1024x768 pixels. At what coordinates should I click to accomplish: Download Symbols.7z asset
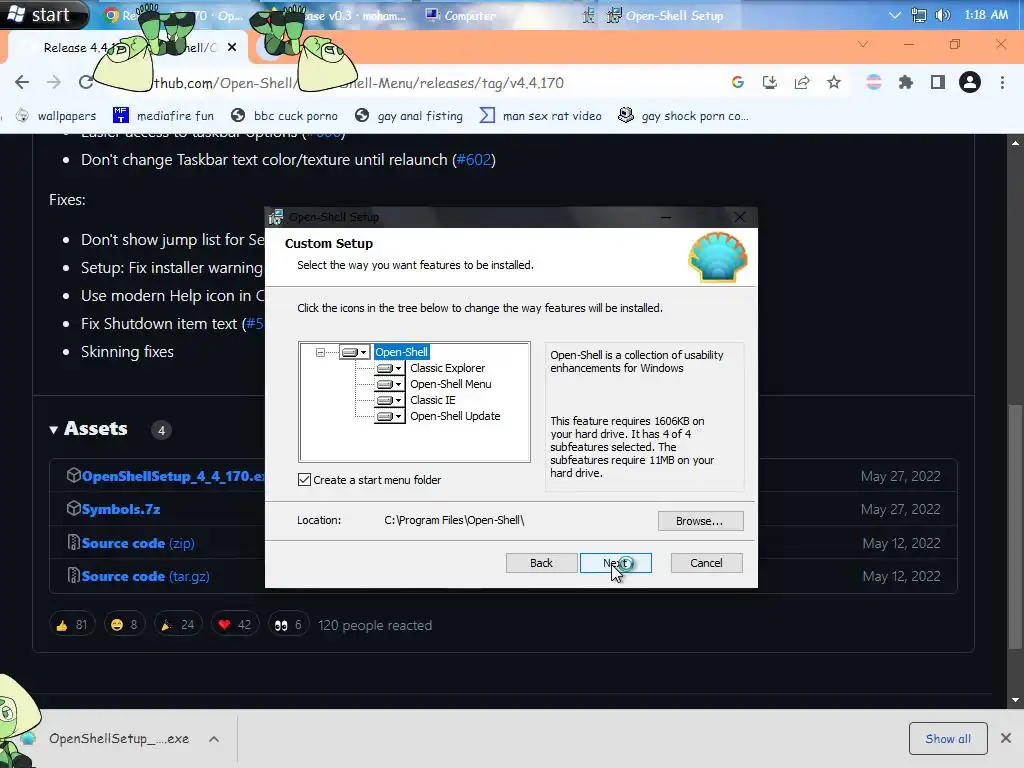pos(121,509)
